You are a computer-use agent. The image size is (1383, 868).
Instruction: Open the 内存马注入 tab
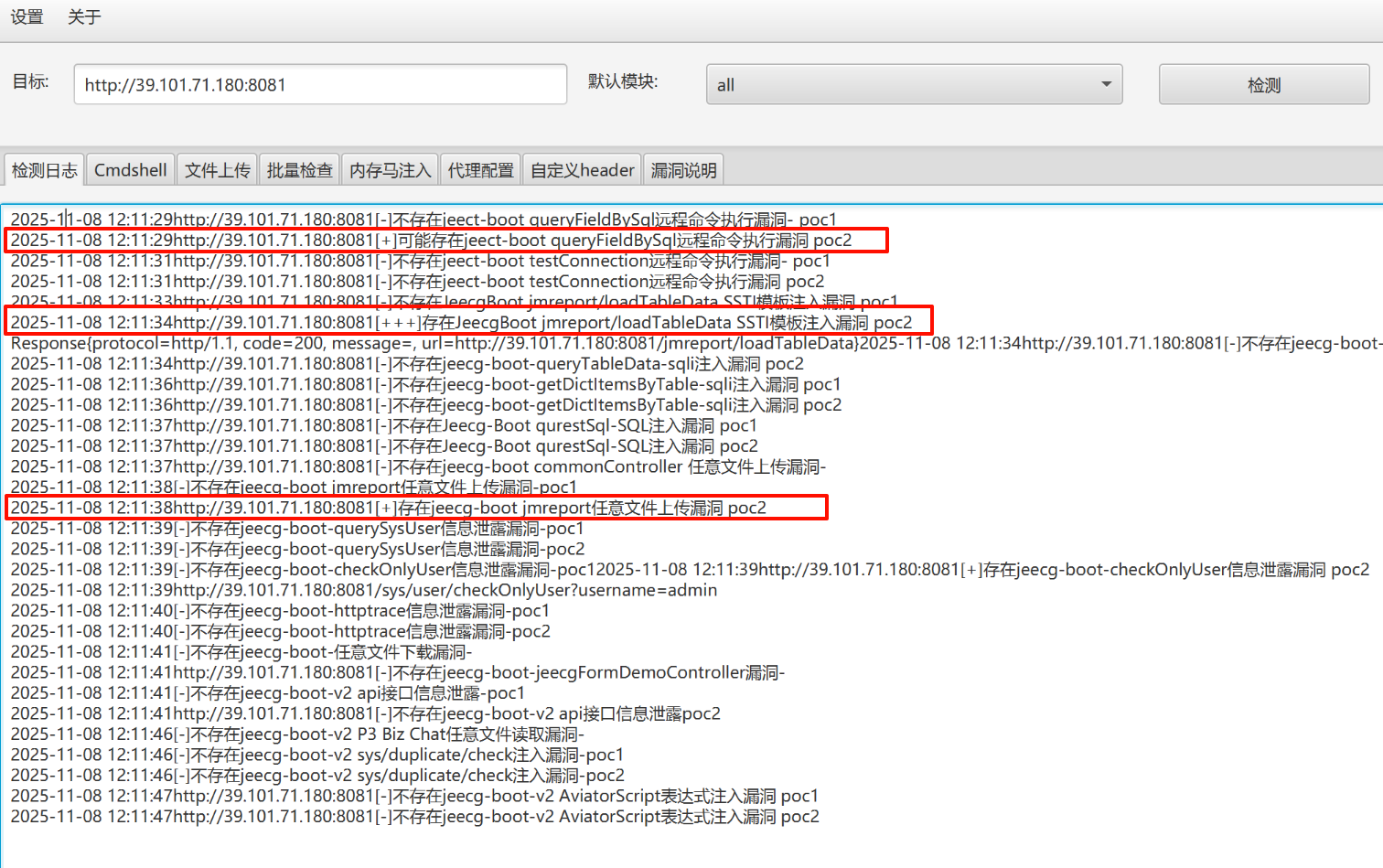click(x=390, y=169)
